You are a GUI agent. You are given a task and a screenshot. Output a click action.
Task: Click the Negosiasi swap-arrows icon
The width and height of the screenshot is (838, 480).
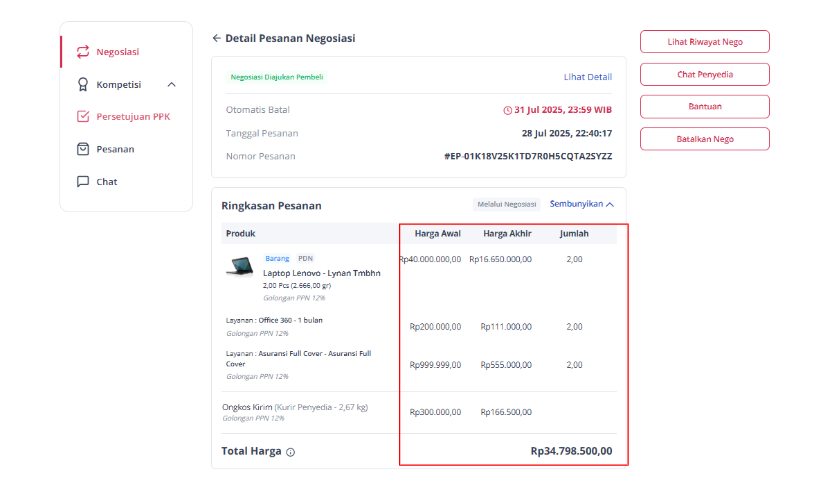click(x=82, y=52)
